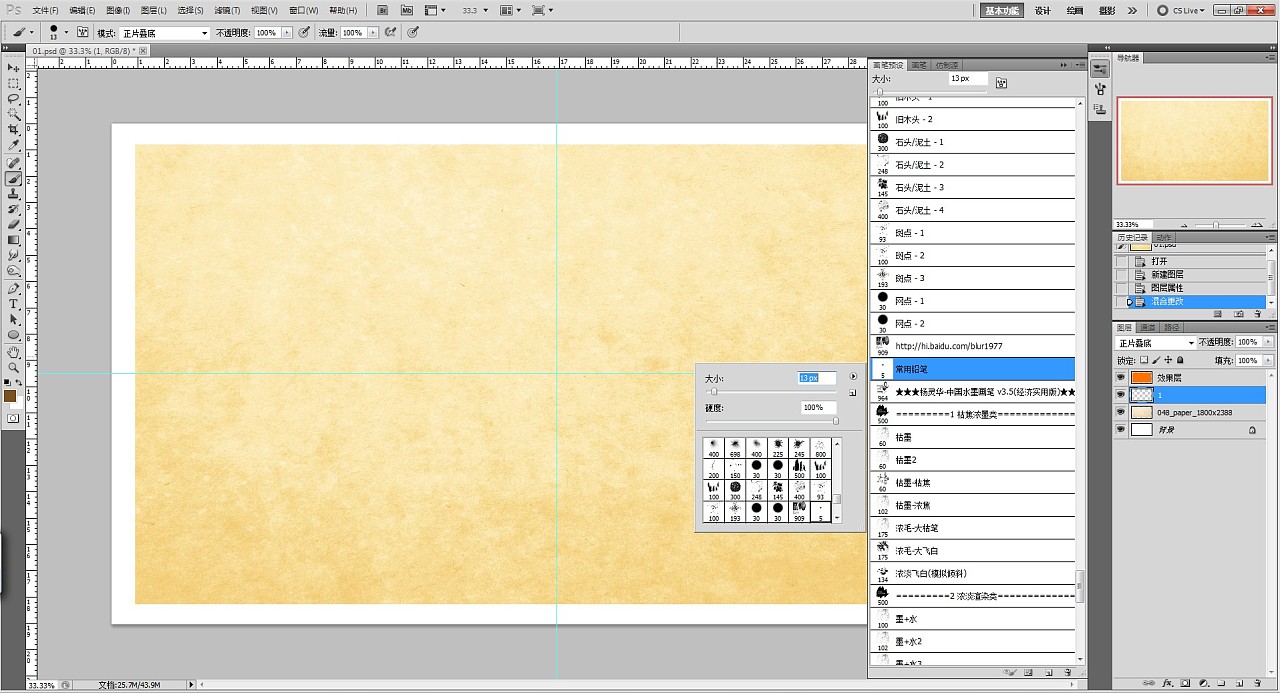Select the Eyedropper tool

click(14, 146)
